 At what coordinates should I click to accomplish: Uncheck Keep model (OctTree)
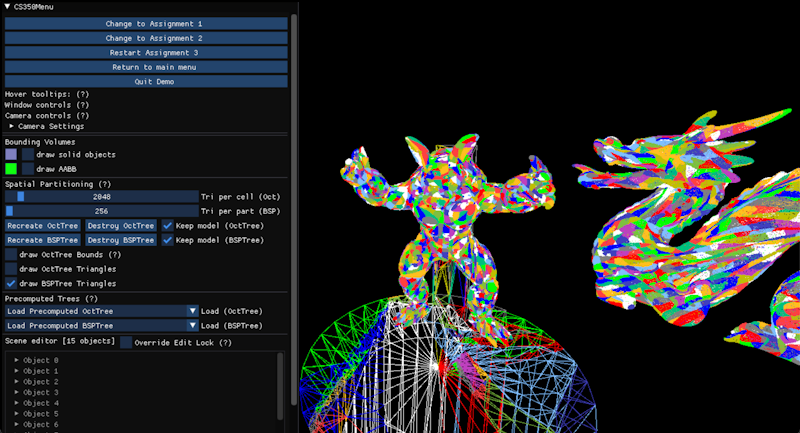pos(167,225)
